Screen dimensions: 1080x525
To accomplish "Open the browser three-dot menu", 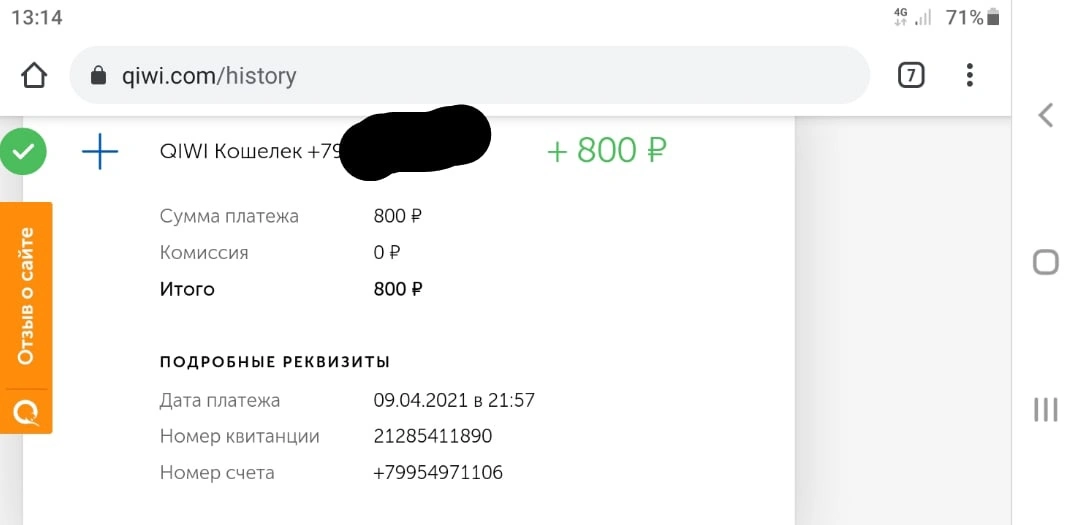I will coord(969,75).
